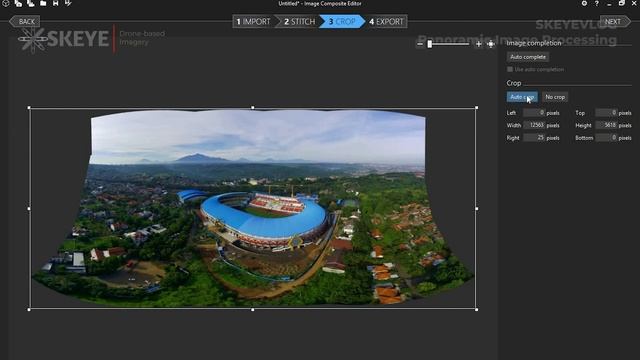
Task: Click the blue stadium in the panorama preview
Action: point(263,220)
